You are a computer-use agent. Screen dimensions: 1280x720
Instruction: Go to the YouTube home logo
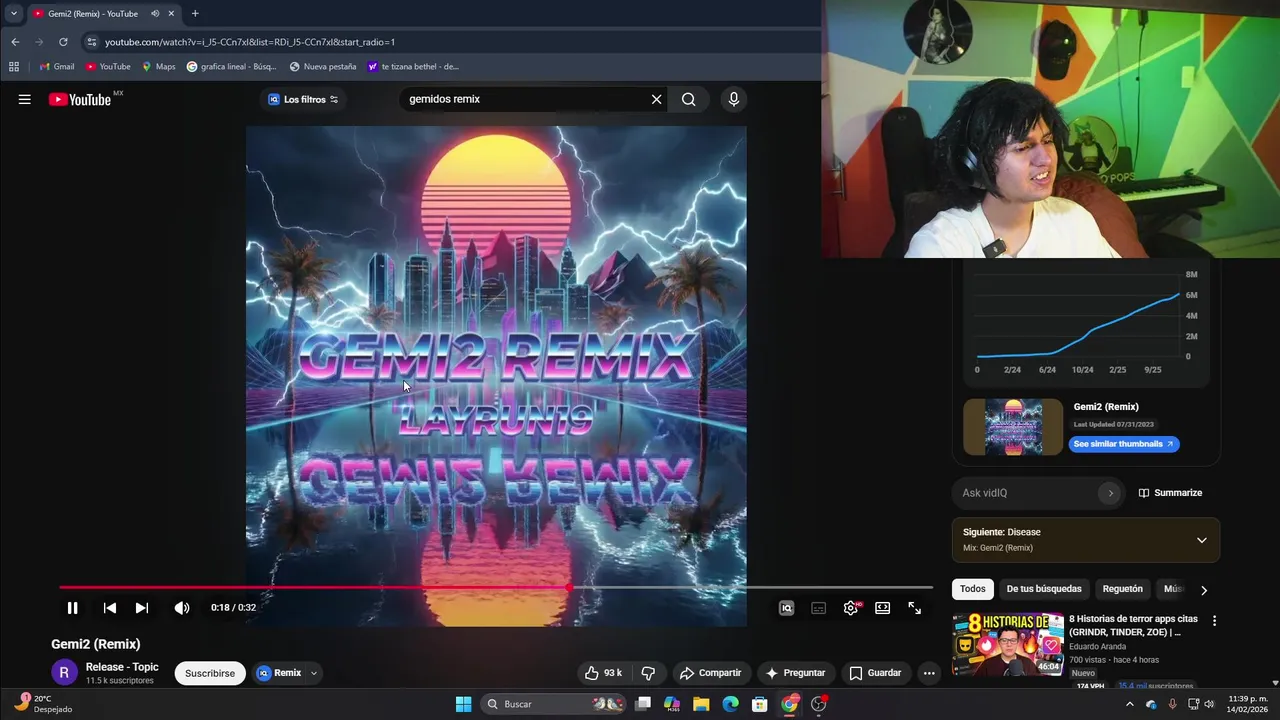click(x=80, y=99)
